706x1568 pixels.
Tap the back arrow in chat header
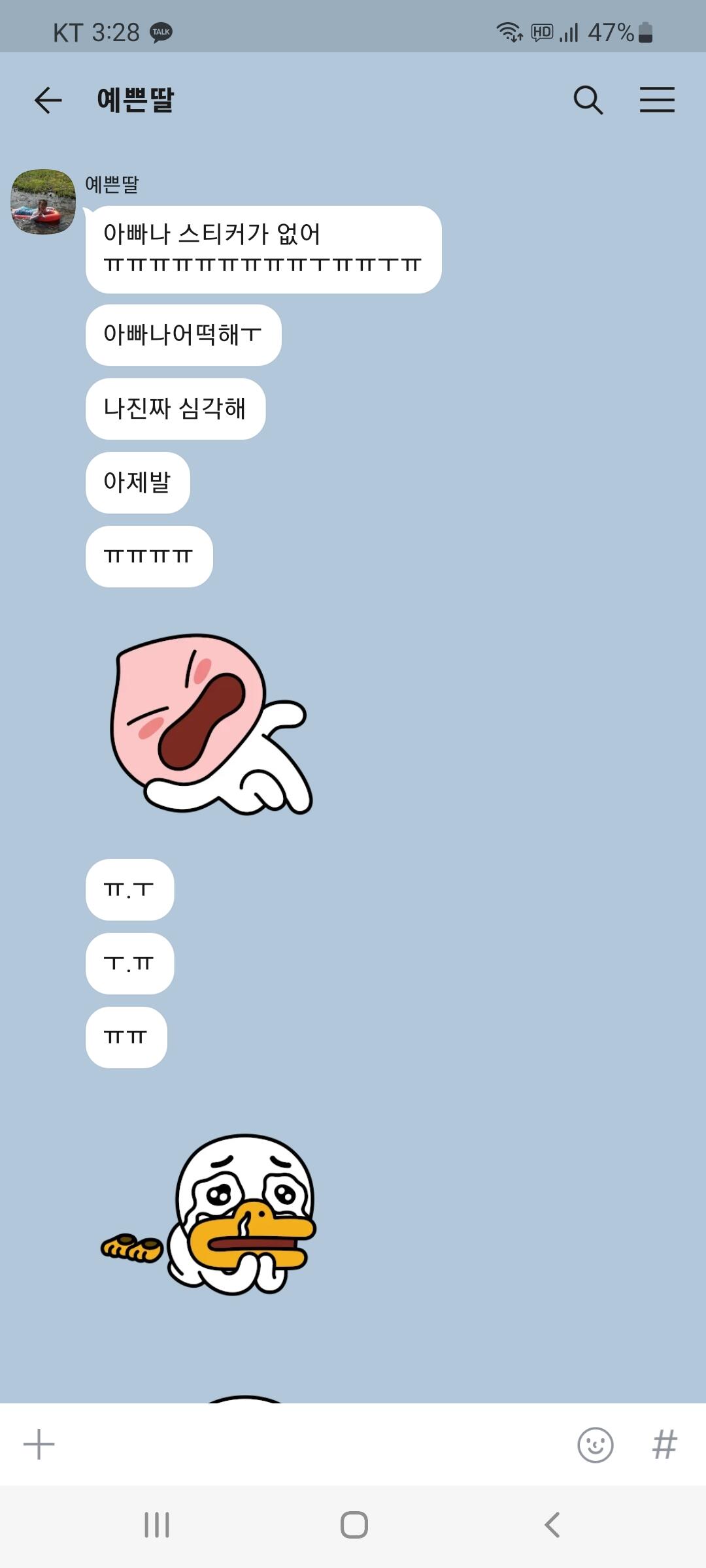[x=48, y=100]
